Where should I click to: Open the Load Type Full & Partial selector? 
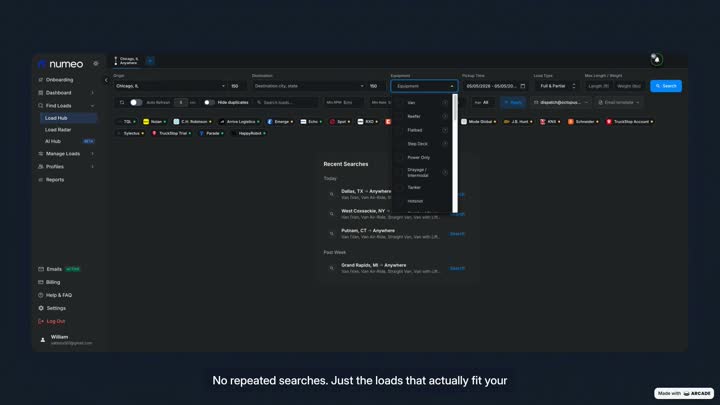[557, 86]
